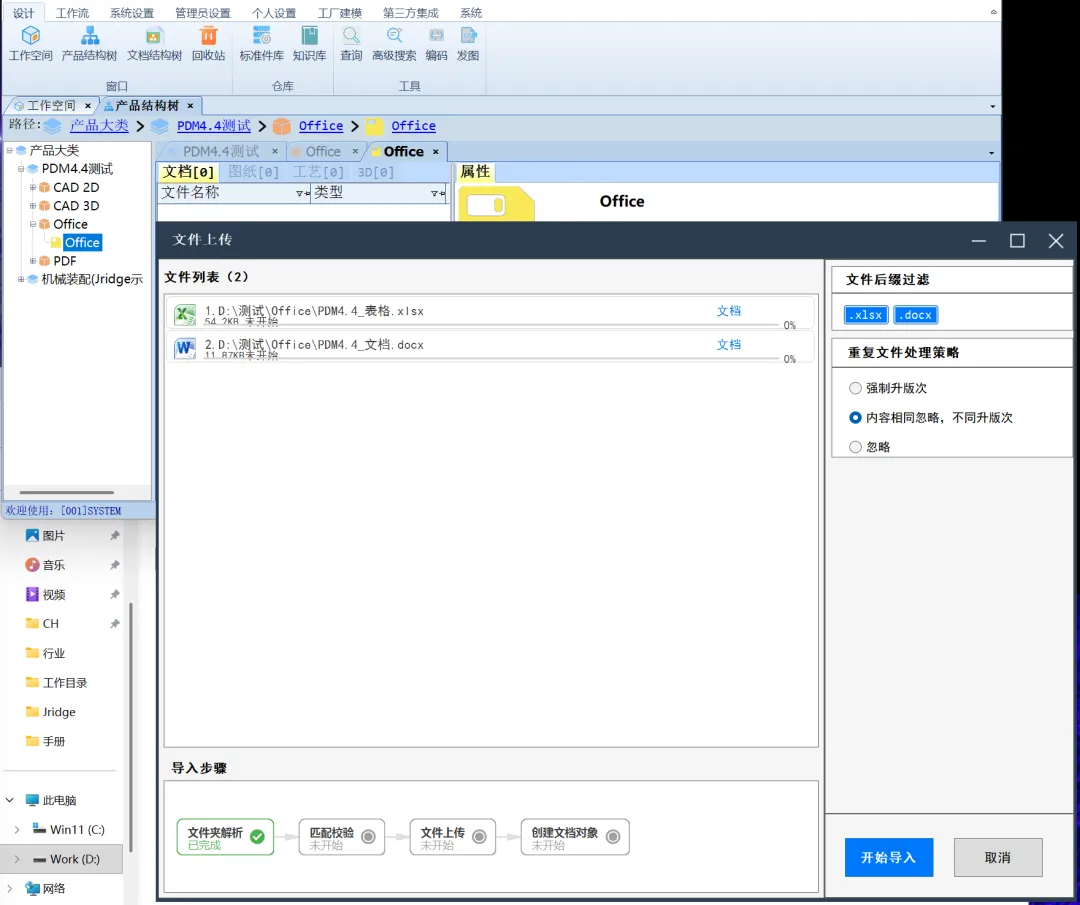Click the 开始导入 button
Viewport: 1080px width, 905px height.
tap(889, 857)
